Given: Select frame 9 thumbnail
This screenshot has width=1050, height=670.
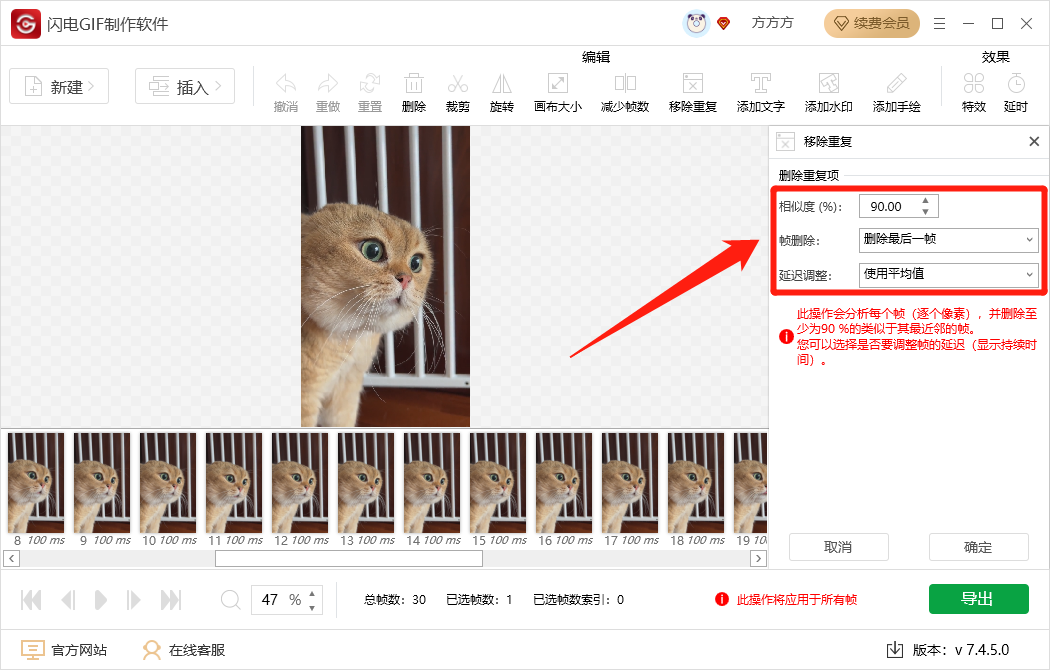Looking at the screenshot, I should 102,483.
